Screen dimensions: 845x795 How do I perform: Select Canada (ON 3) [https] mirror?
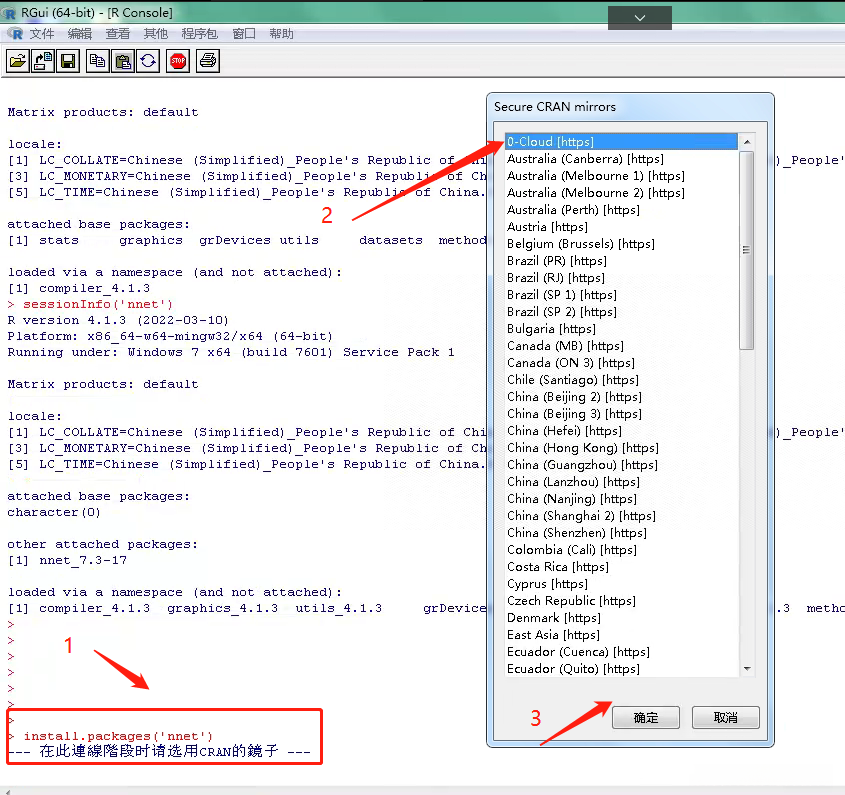coord(621,363)
